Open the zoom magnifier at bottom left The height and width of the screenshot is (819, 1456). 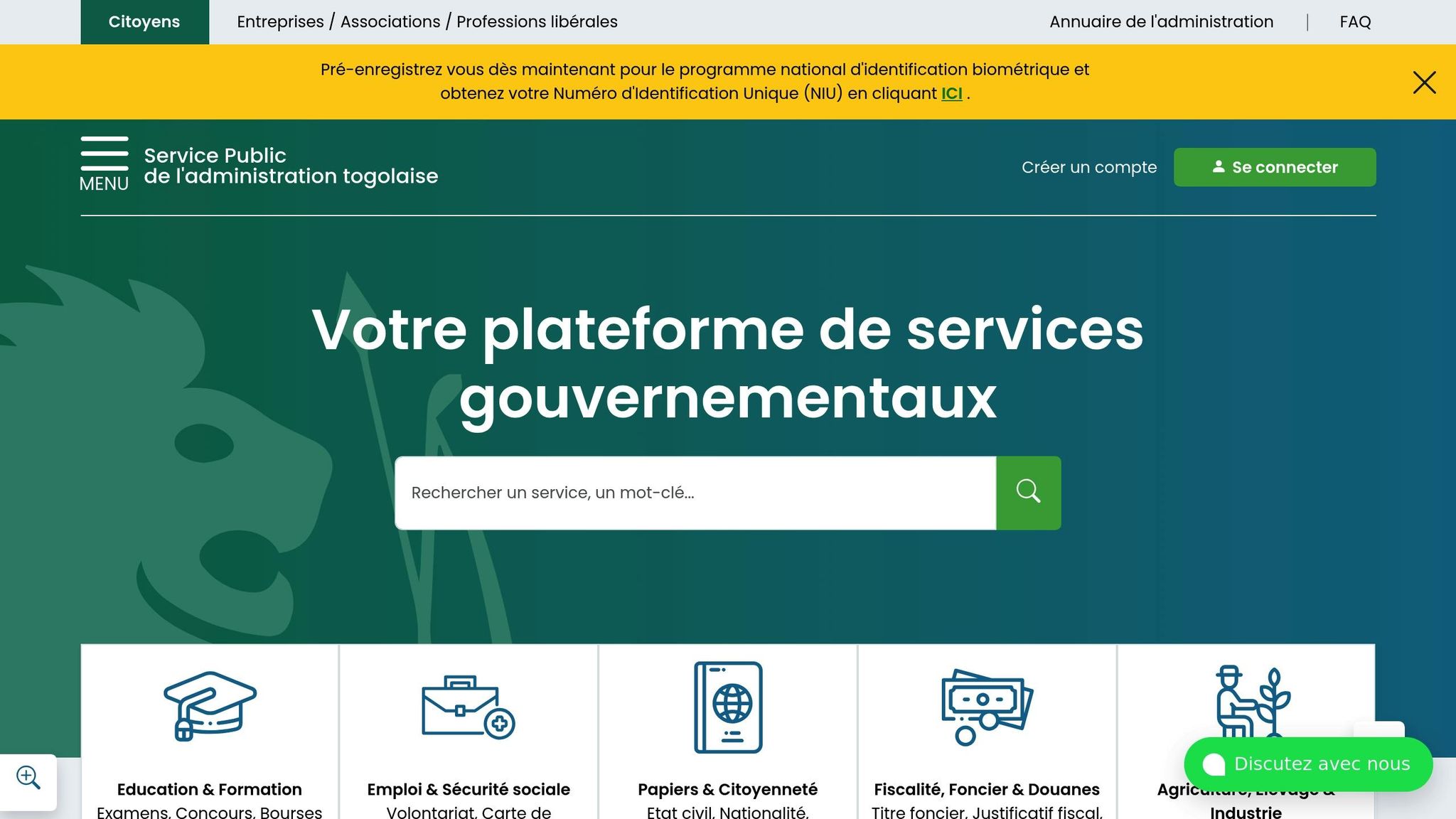coord(28,777)
